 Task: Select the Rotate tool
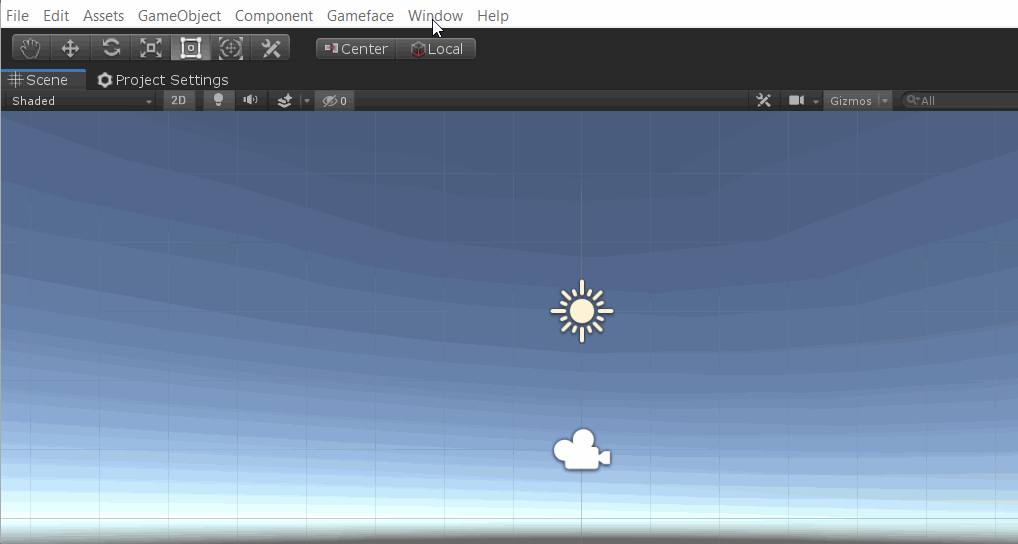click(111, 48)
